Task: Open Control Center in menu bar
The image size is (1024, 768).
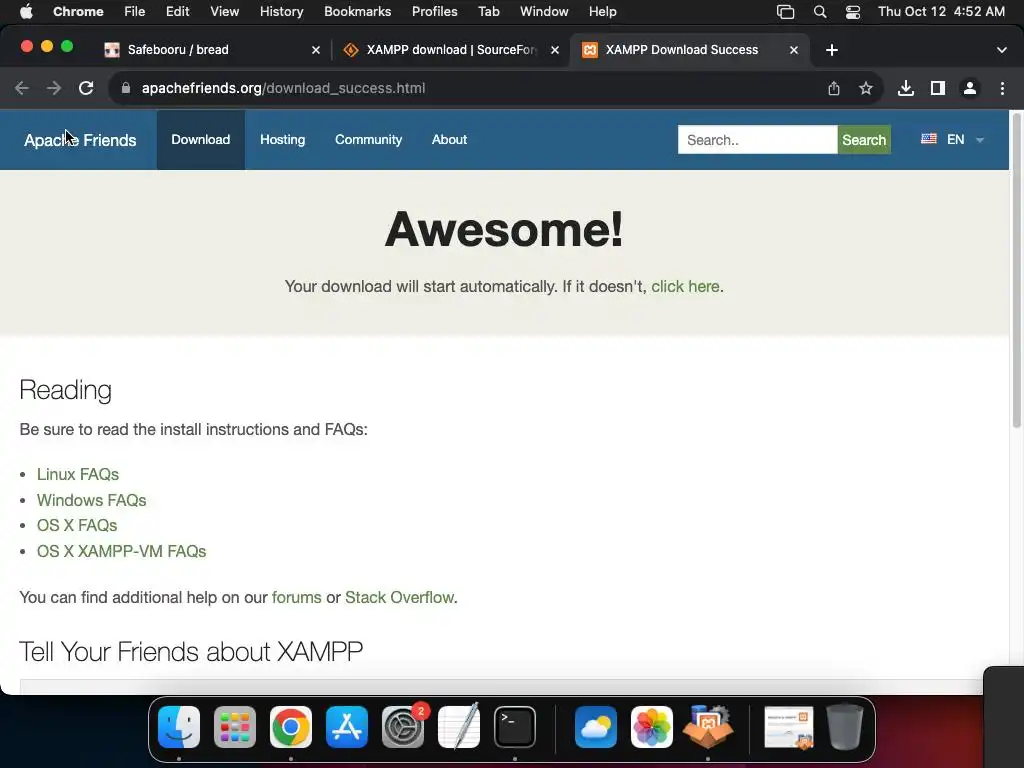Action: 853,12
